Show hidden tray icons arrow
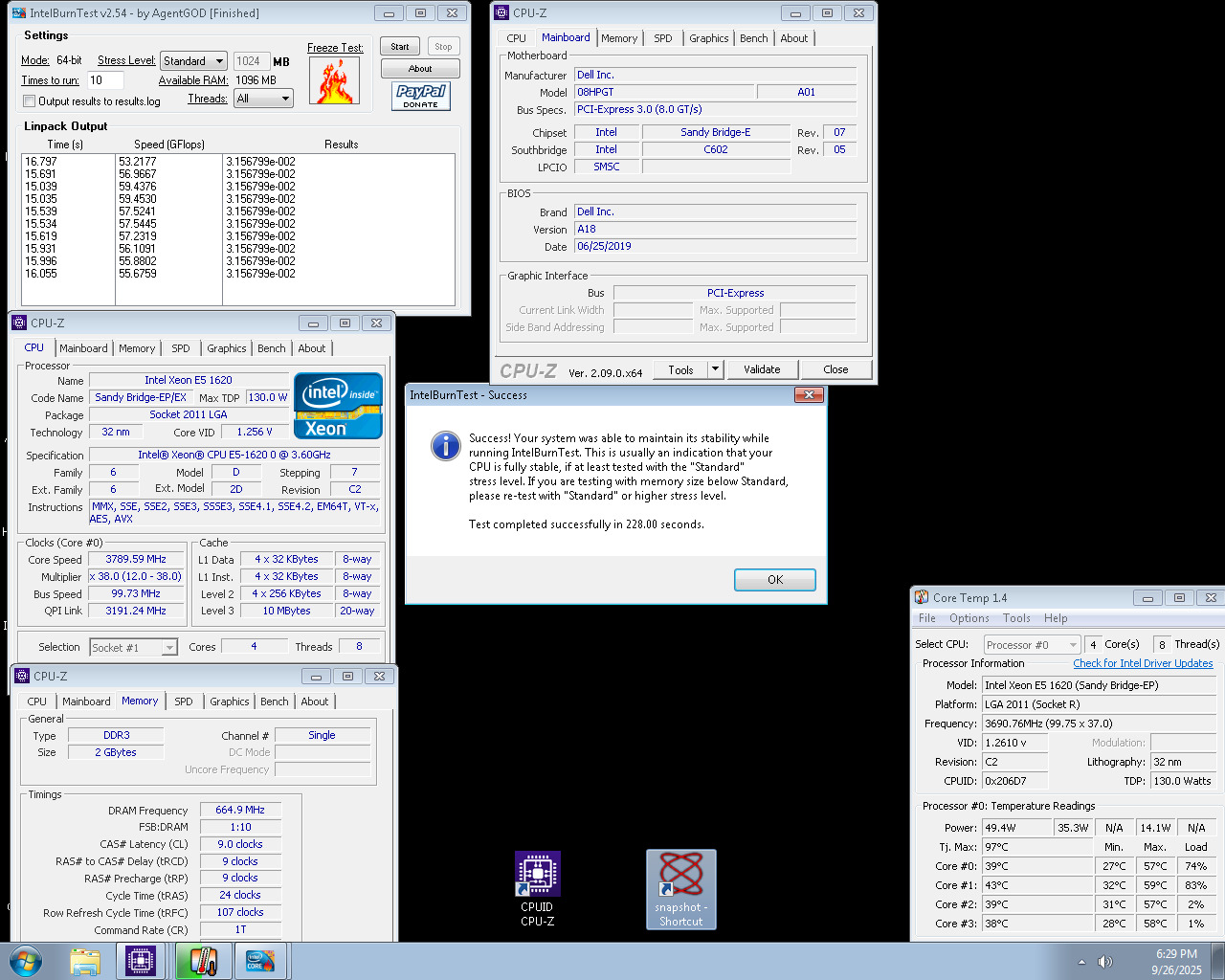Image resolution: width=1225 pixels, height=980 pixels. (1081, 962)
